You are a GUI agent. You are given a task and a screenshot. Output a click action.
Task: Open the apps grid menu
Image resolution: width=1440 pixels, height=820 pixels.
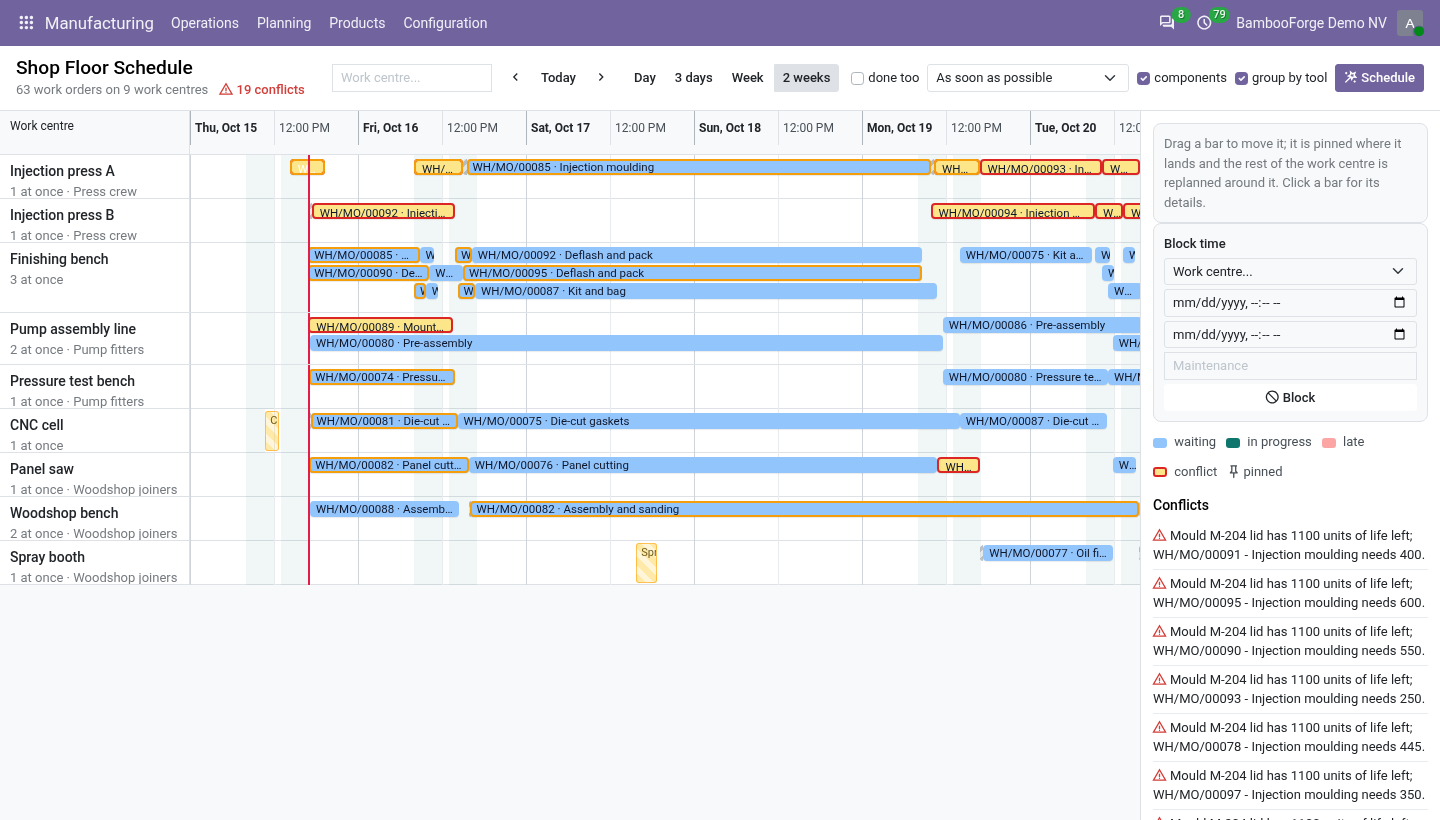pyautogui.click(x=26, y=23)
